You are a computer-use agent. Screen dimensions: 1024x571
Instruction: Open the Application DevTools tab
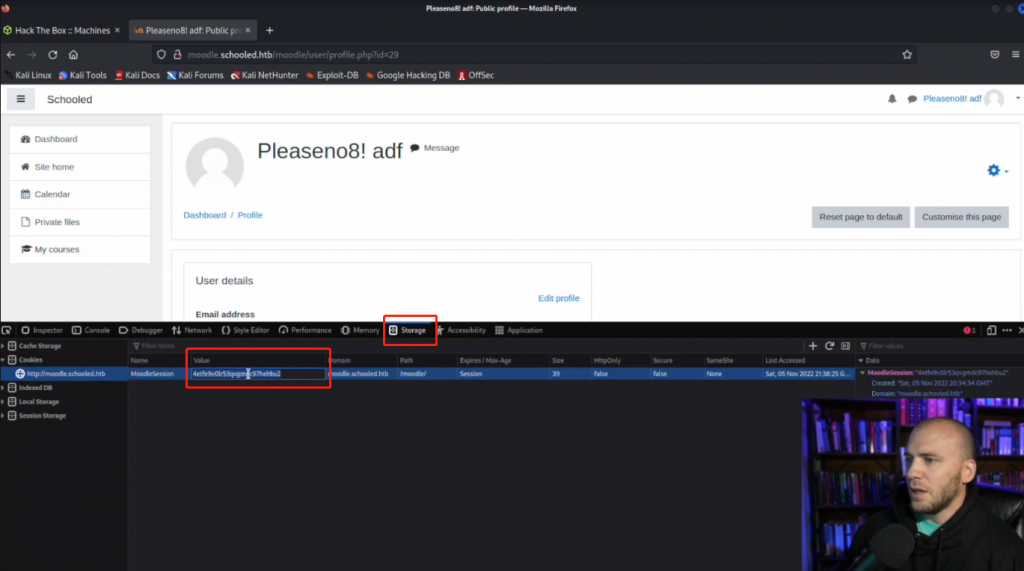click(x=519, y=331)
